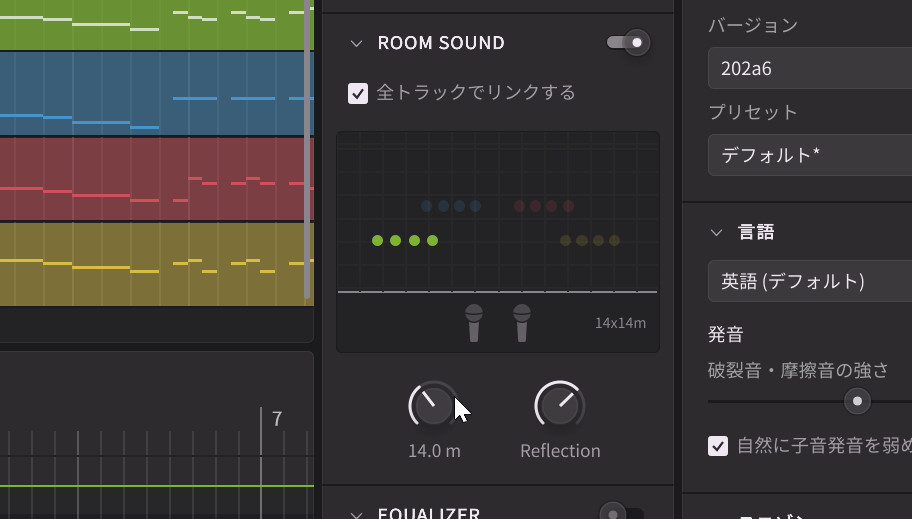Open the プリセット dropdown showing デフォルト*
This screenshot has height=519, width=912.
810,155
